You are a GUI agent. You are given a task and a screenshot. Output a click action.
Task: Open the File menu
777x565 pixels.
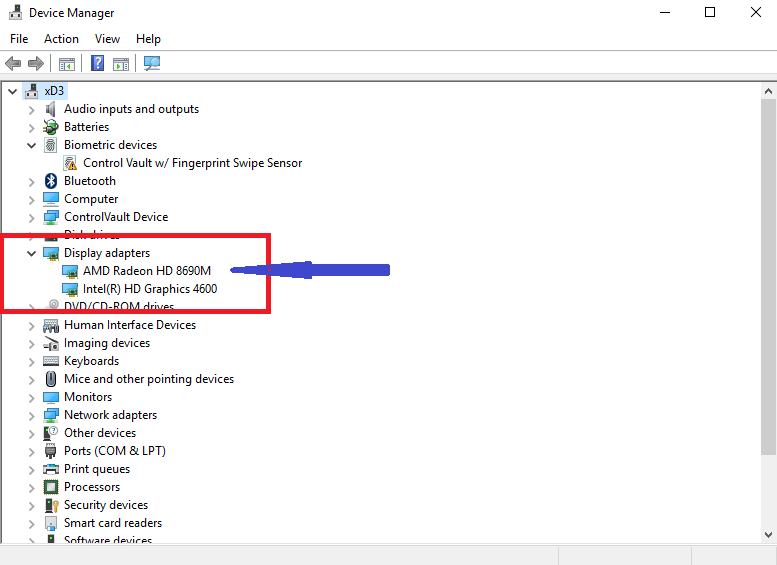click(19, 39)
